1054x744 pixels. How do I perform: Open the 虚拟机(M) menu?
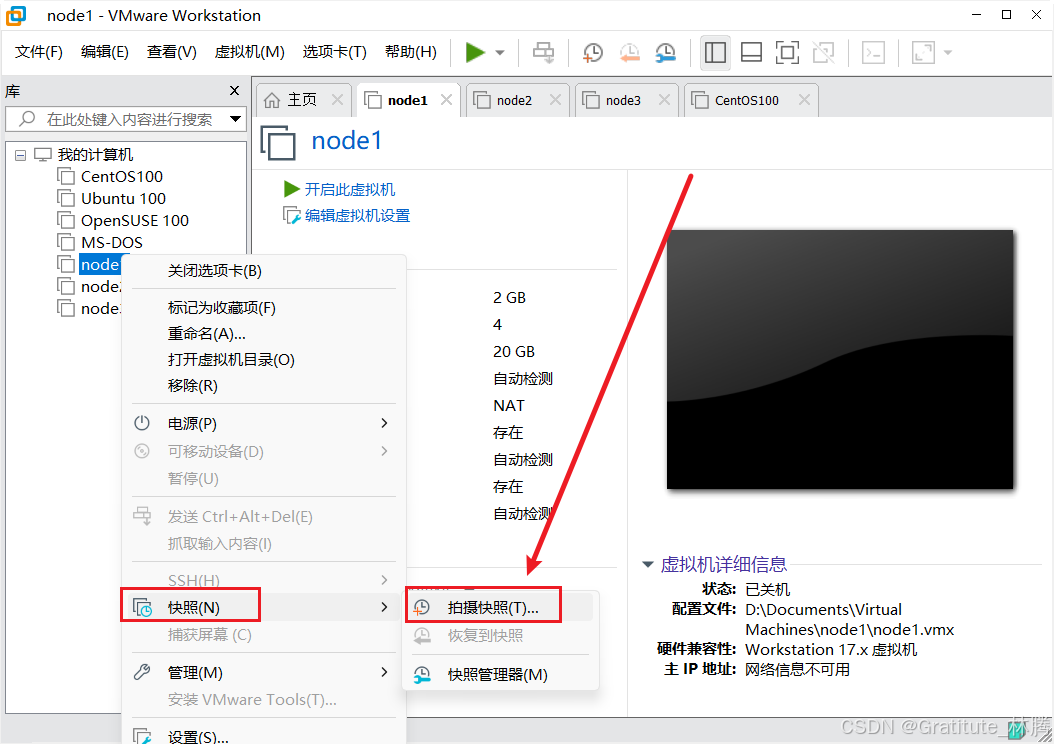pyautogui.click(x=249, y=52)
